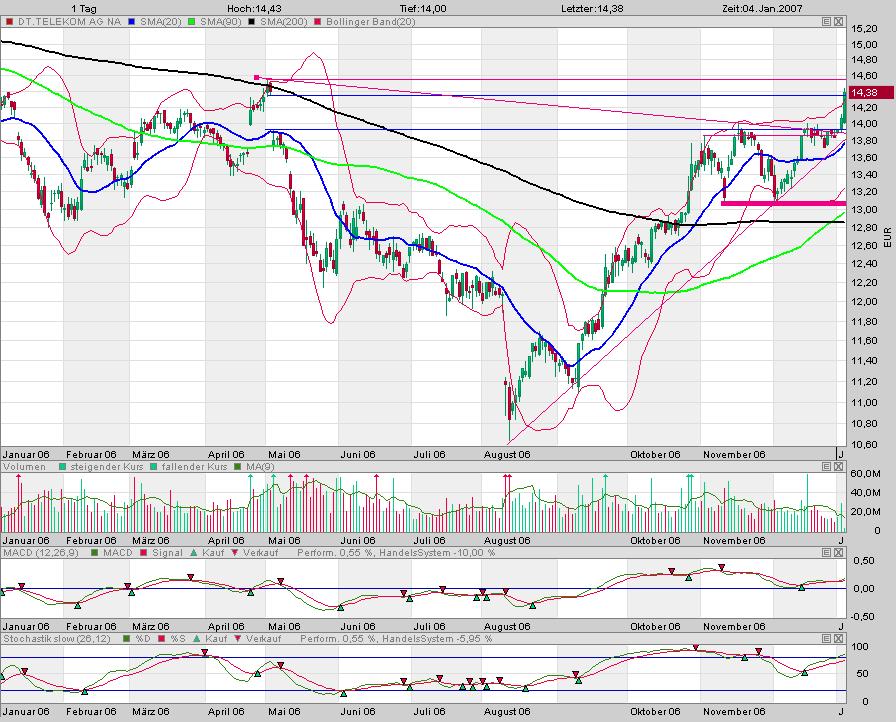896x722 pixels.
Task: Close the MACD indicator panel
Action: coord(839,553)
